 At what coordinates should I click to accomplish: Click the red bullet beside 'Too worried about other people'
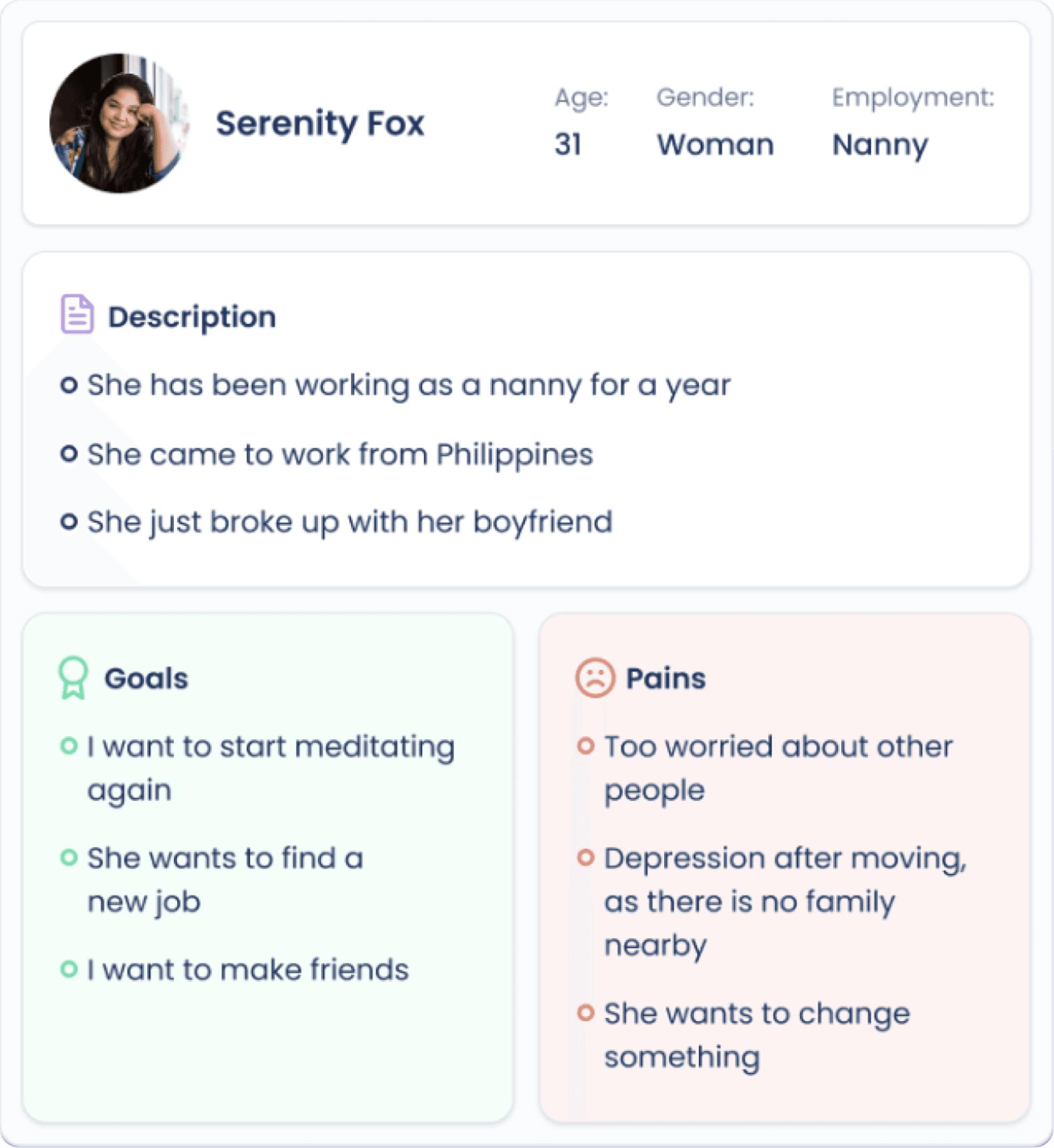[586, 746]
